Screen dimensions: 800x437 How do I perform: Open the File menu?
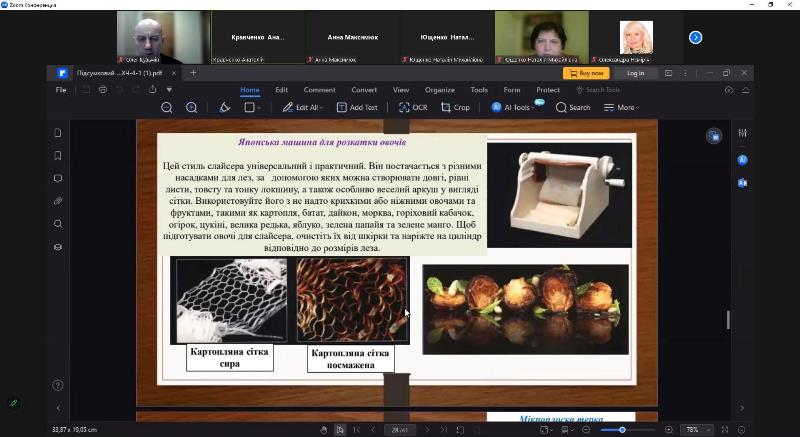61,90
